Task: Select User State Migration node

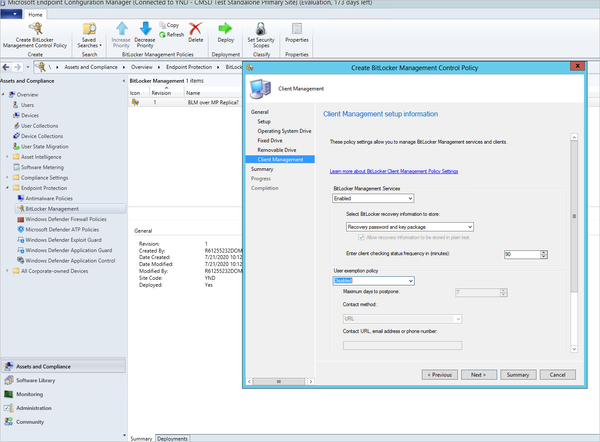Action: pyautogui.click(x=45, y=146)
